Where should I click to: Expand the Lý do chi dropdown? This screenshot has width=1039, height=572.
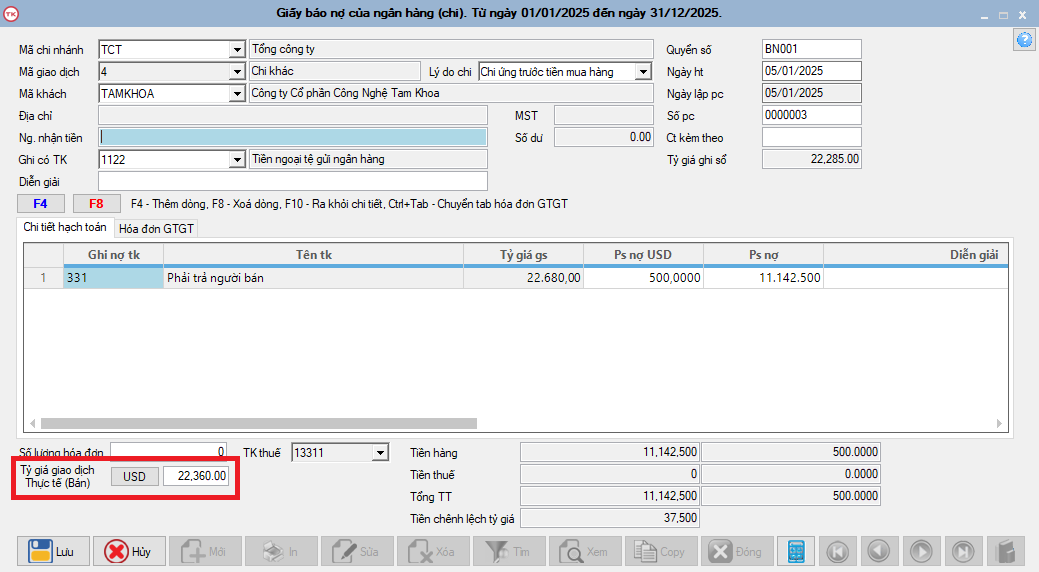[643, 72]
